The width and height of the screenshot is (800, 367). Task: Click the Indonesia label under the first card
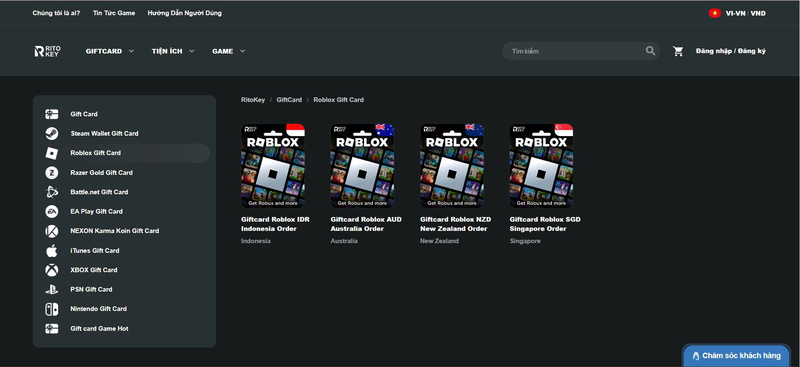point(256,241)
